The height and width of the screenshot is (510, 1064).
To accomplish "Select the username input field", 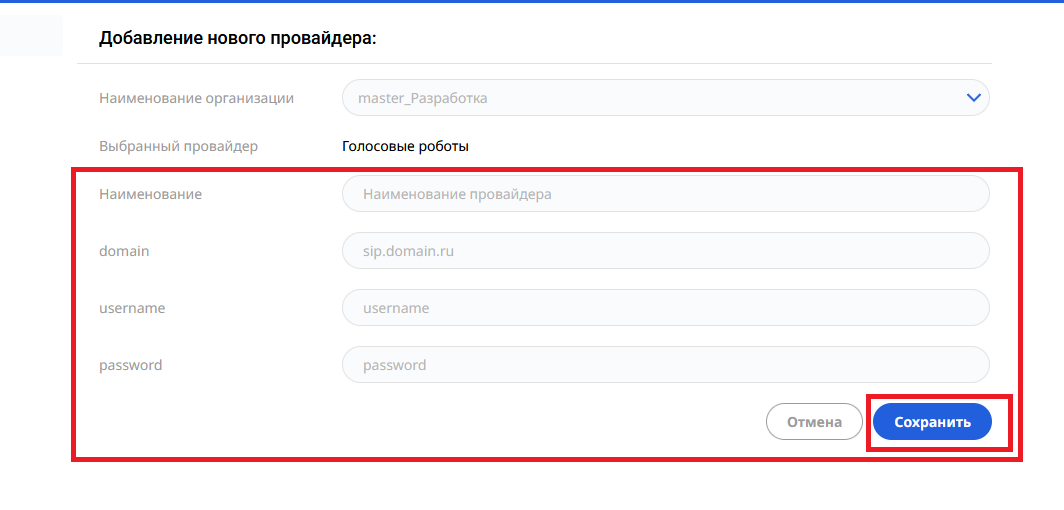I will (x=666, y=308).
